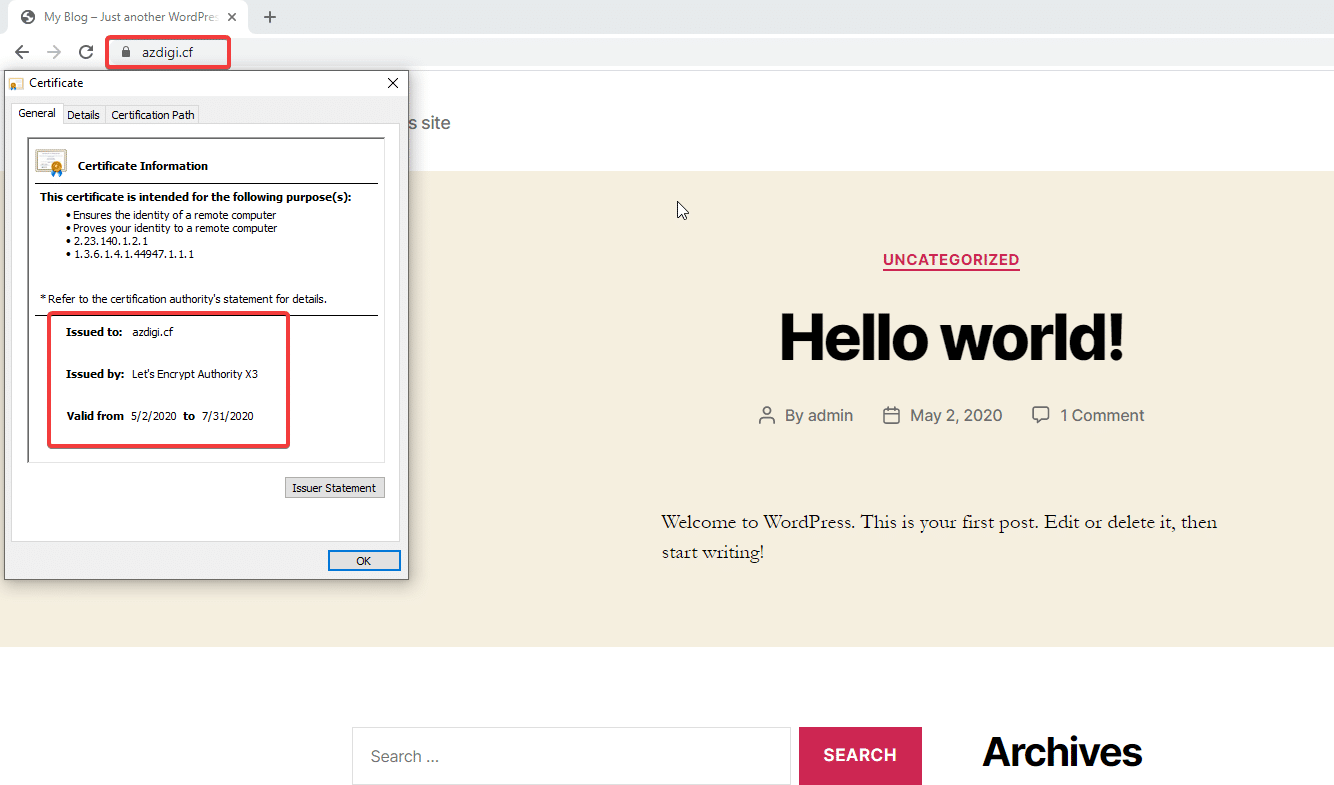This screenshot has height=785, width=1334.
Task: Click the author person icon beside By admin
Action: pyautogui.click(x=766, y=414)
